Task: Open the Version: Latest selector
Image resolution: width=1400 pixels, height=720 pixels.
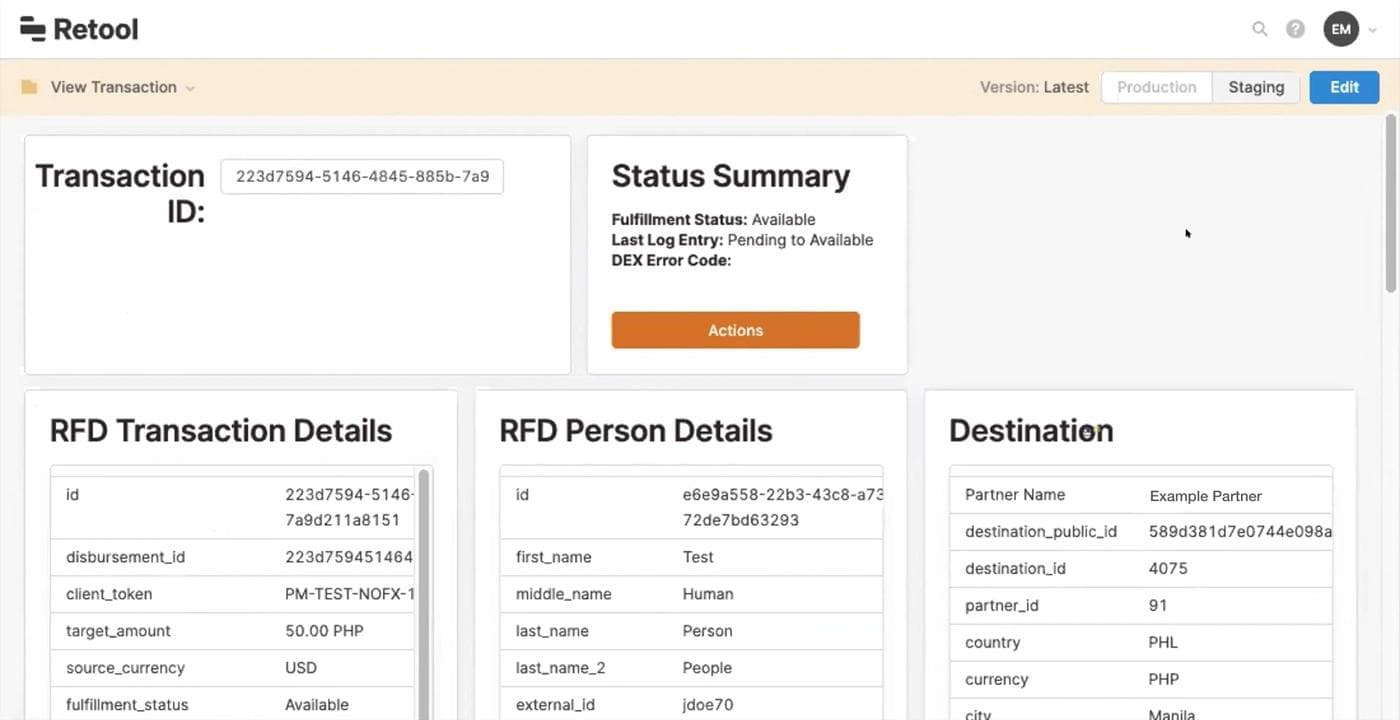Action: (x=1035, y=87)
